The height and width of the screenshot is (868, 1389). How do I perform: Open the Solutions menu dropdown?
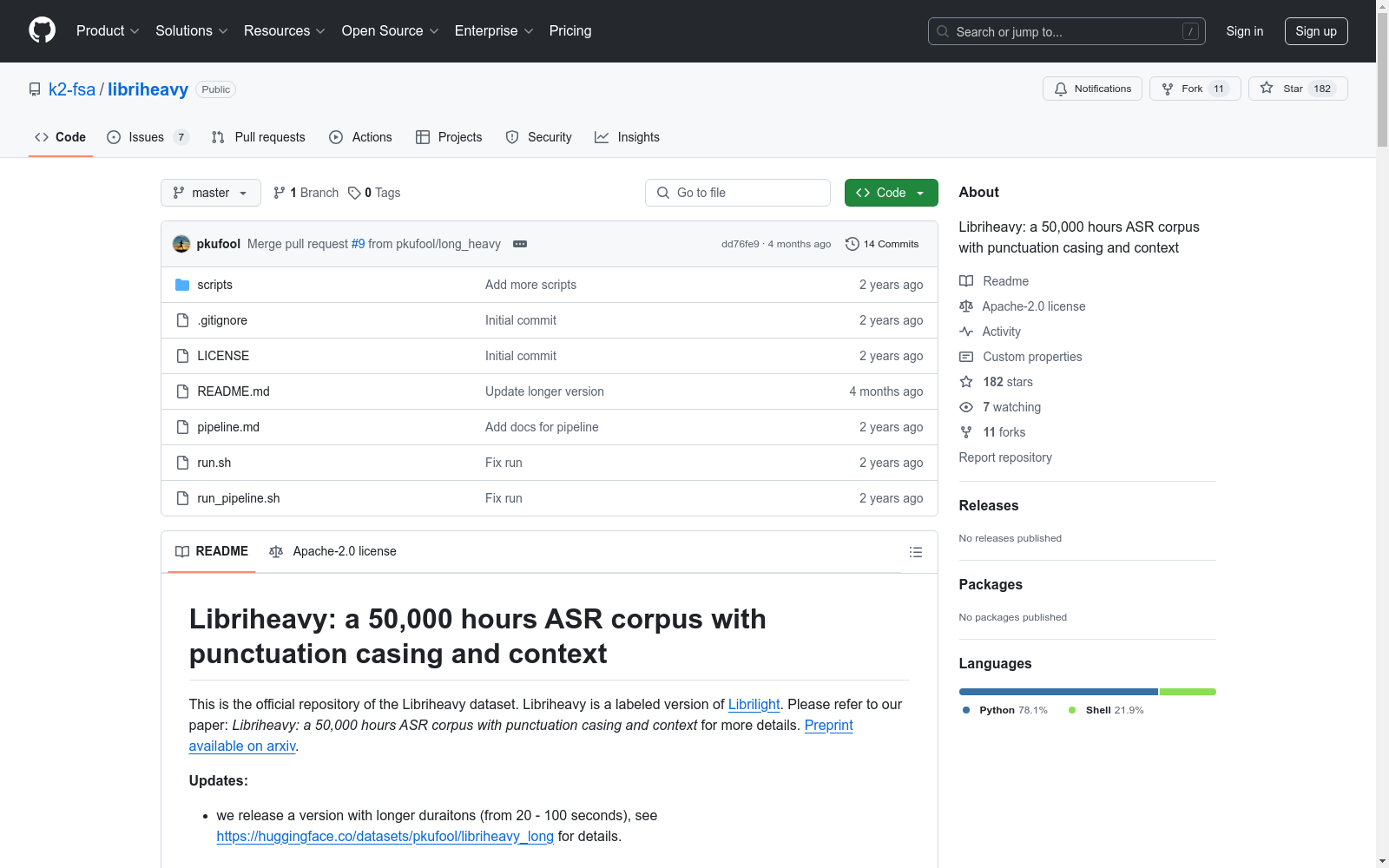coord(191,31)
